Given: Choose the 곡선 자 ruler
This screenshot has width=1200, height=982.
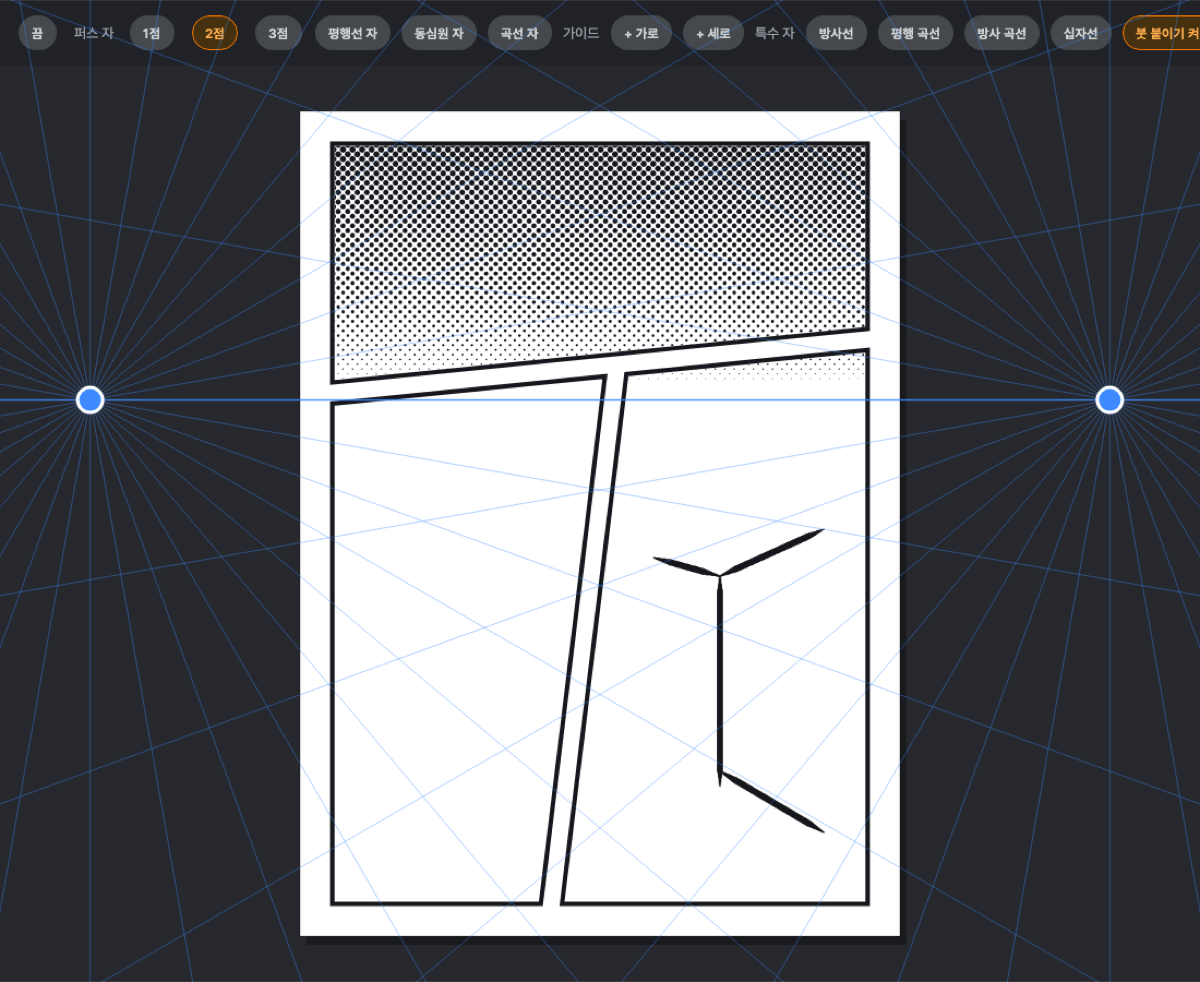Looking at the screenshot, I should click(x=520, y=33).
